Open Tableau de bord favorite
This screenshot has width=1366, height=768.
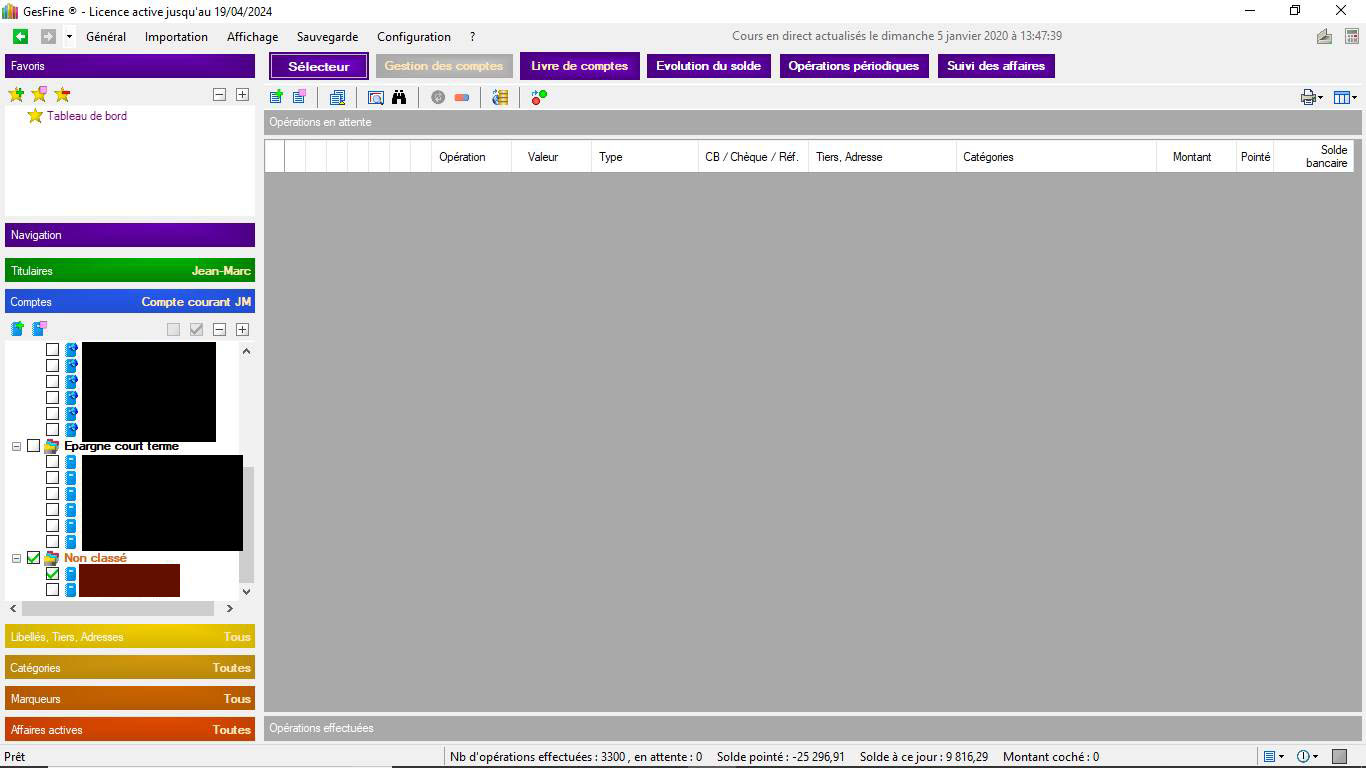86,116
